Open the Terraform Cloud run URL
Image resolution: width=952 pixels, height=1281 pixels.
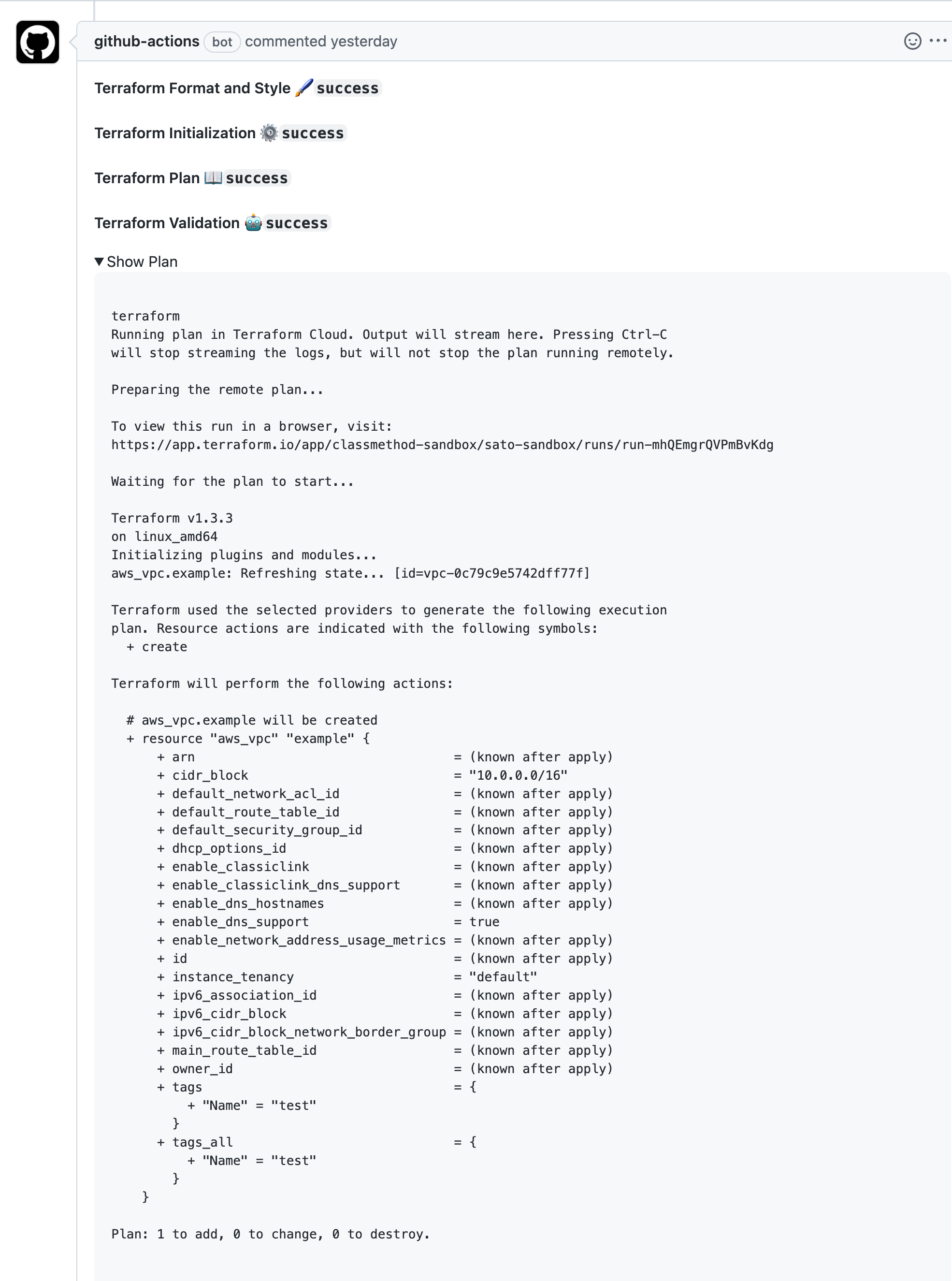tap(442, 445)
